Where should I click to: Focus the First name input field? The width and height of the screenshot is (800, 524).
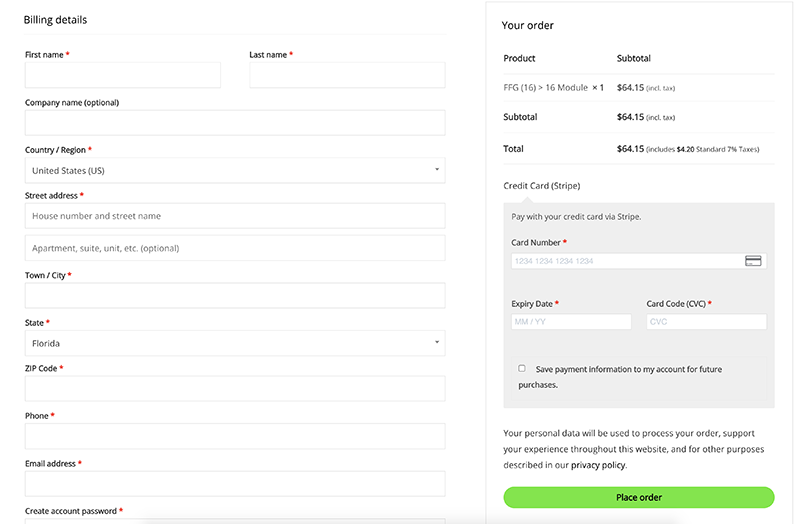click(x=123, y=75)
